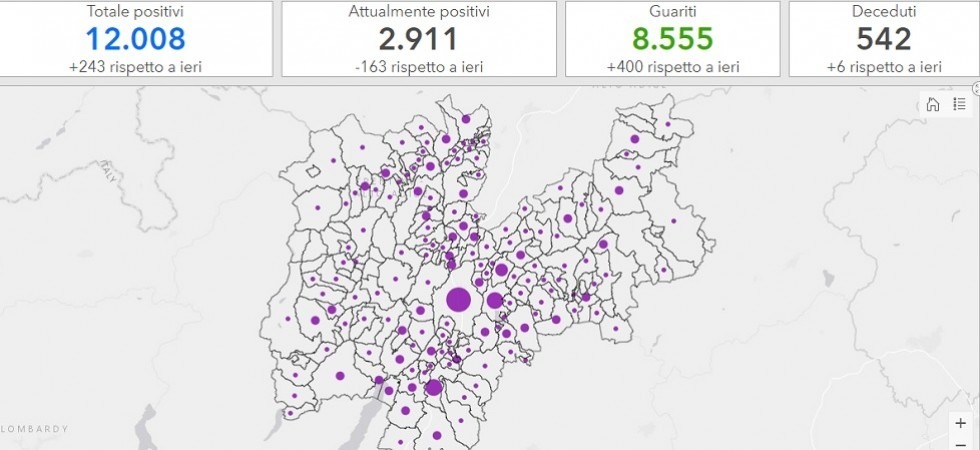The width and height of the screenshot is (980, 450).
Task: Select the Deceduti heading
Action: pyautogui.click(x=884, y=12)
